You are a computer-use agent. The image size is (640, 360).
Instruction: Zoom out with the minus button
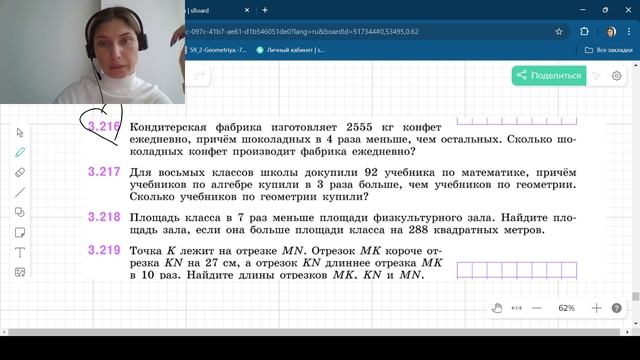[x=536, y=308]
